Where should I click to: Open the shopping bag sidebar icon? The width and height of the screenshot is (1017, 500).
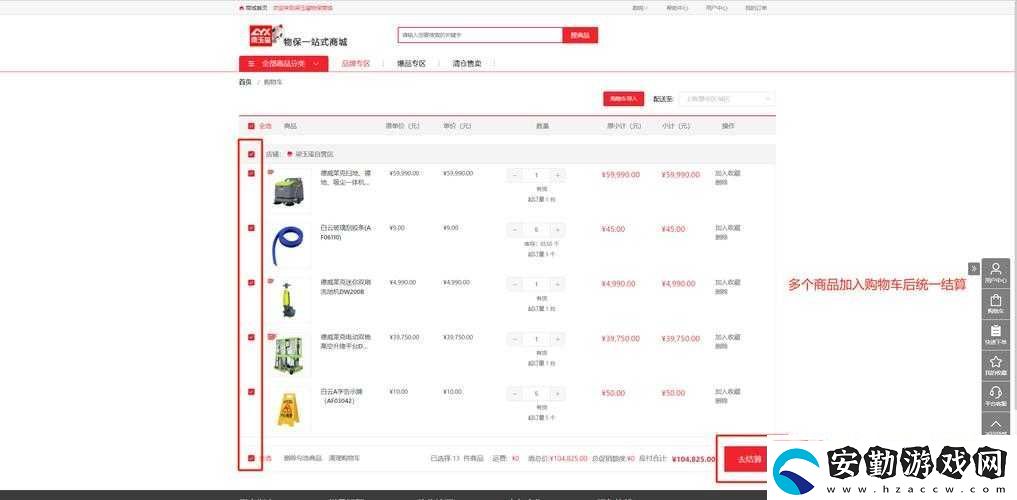(x=996, y=304)
